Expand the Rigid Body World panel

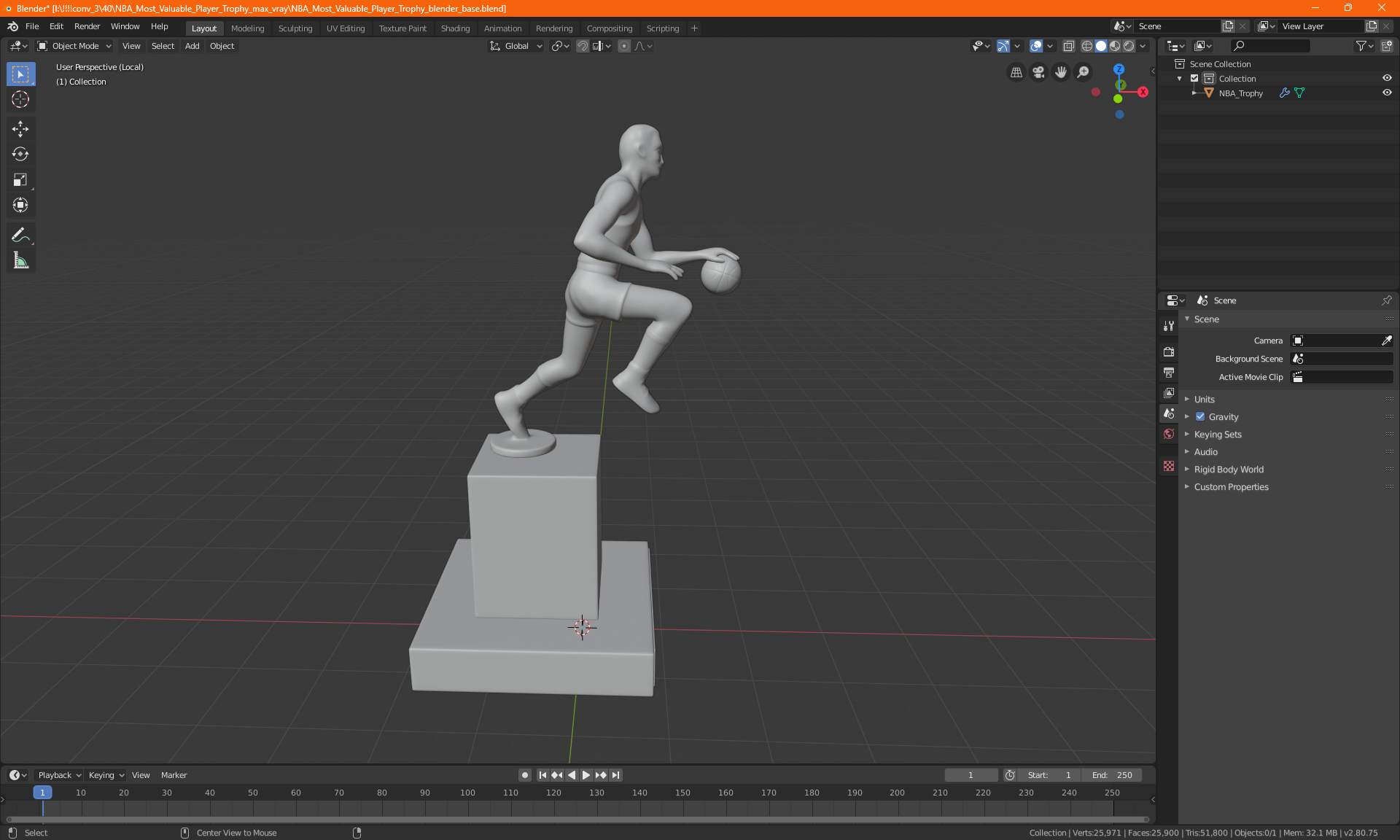(1229, 469)
